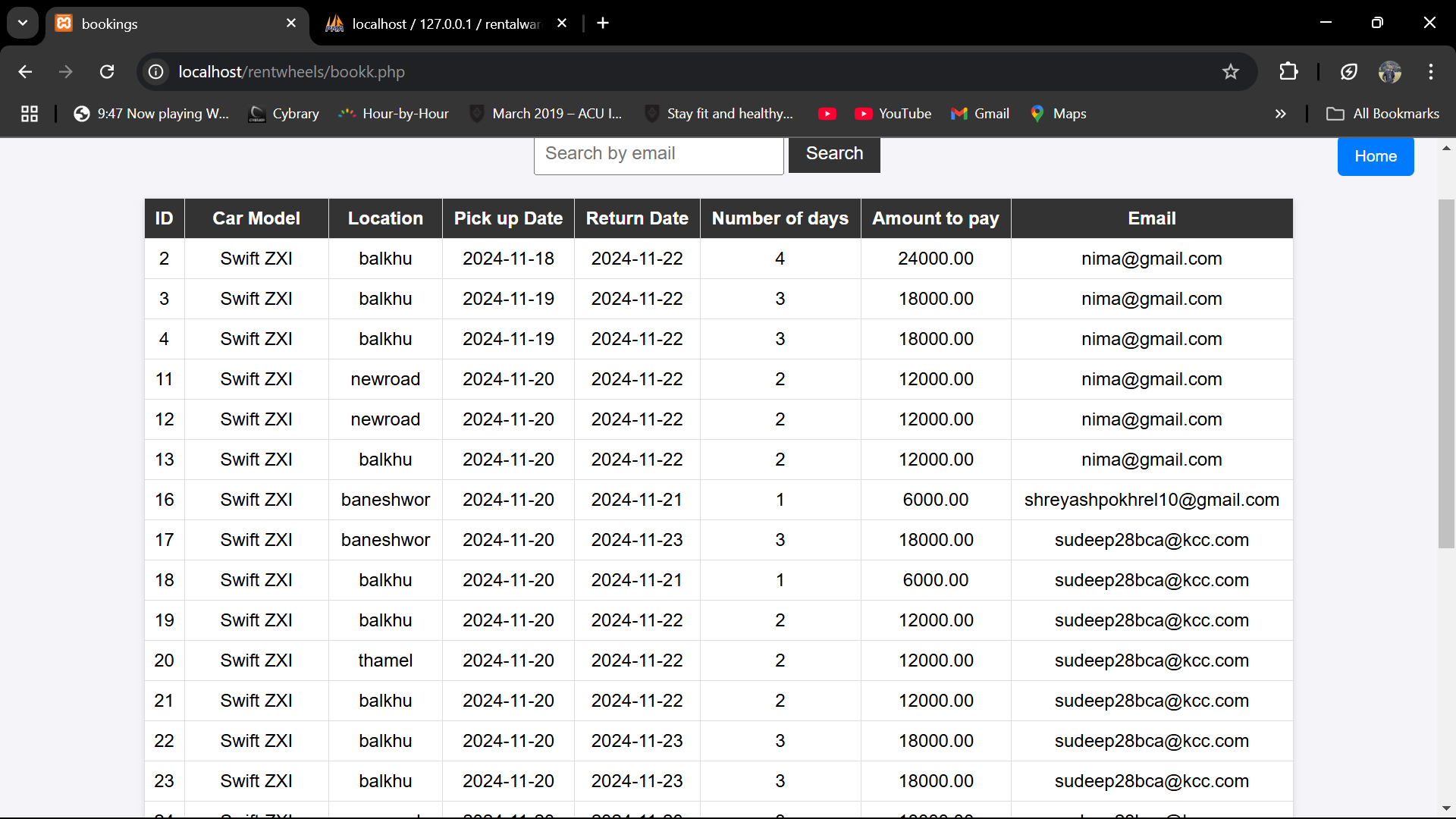1456x819 pixels.
Task: Open the labeled YouTube bookmark
Action: tap(893, 114)
